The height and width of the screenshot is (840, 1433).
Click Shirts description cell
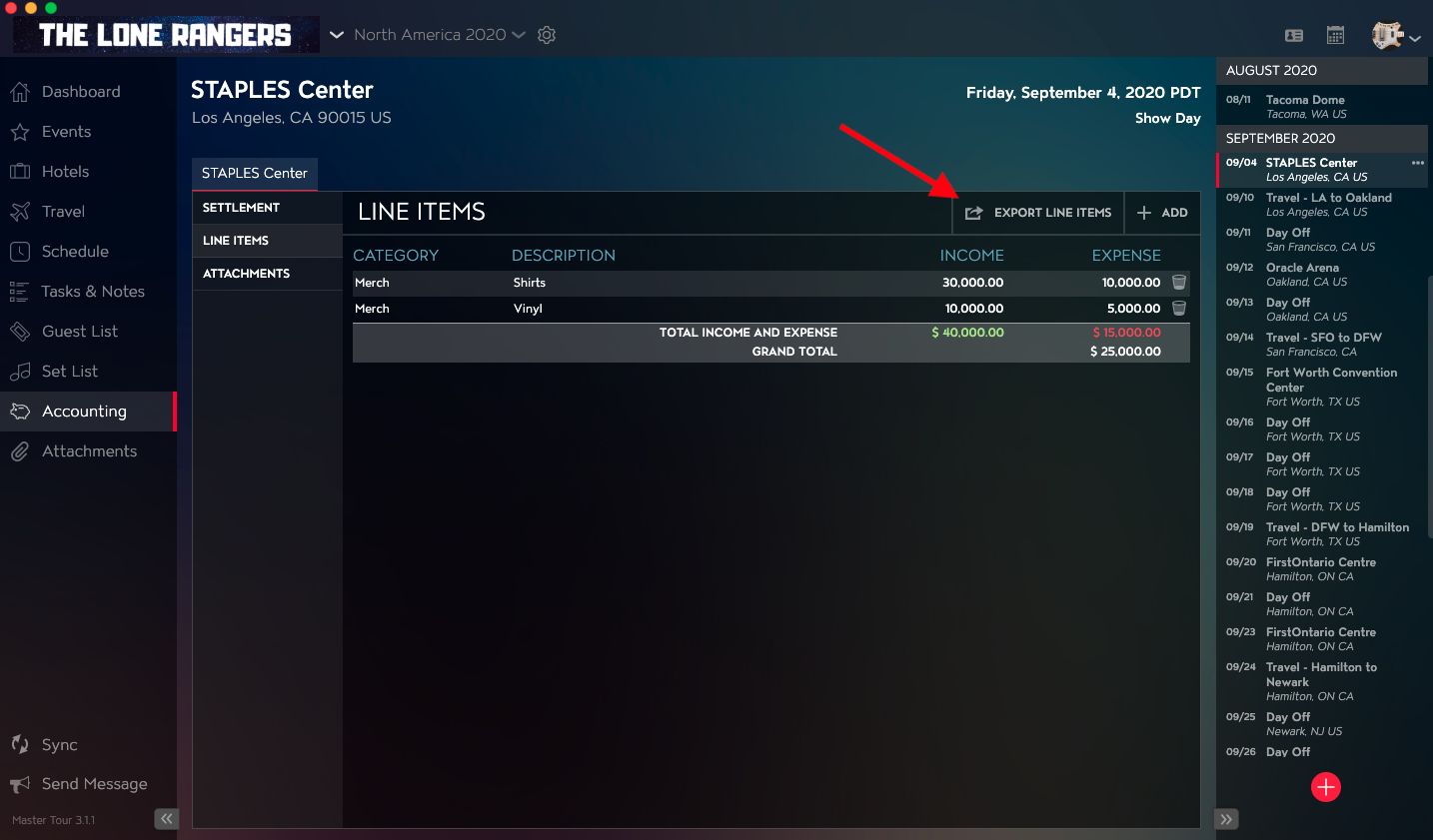530,283
